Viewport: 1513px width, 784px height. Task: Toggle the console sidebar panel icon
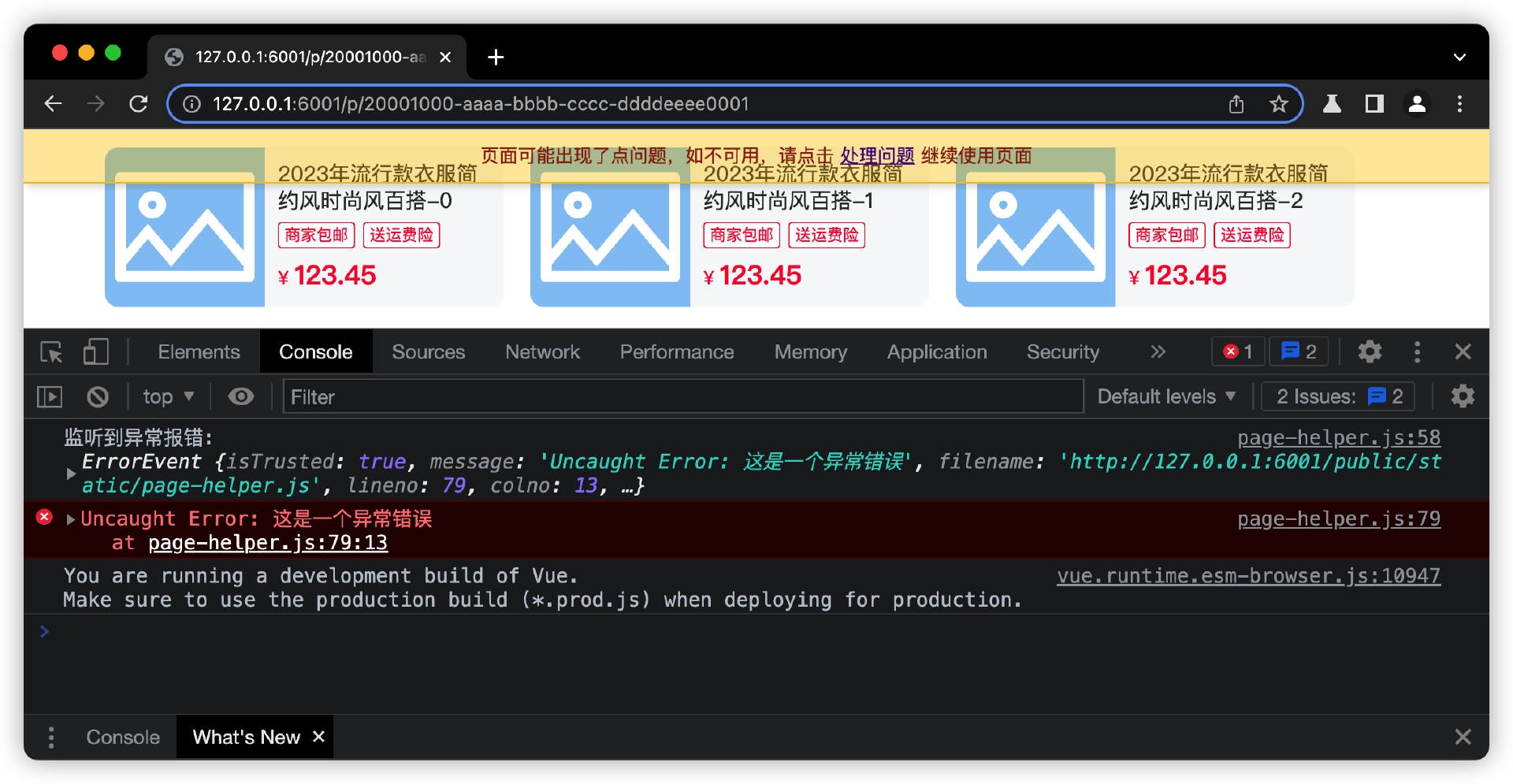click(50, 396)
